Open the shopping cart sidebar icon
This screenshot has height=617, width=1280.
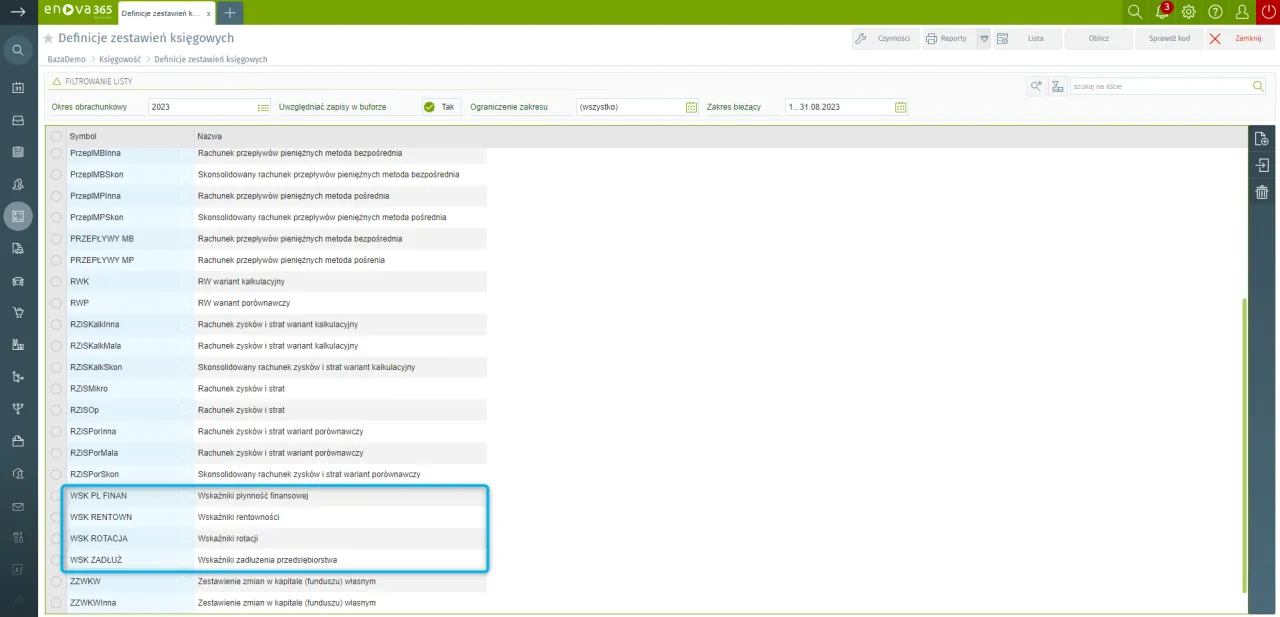point(18,312)
